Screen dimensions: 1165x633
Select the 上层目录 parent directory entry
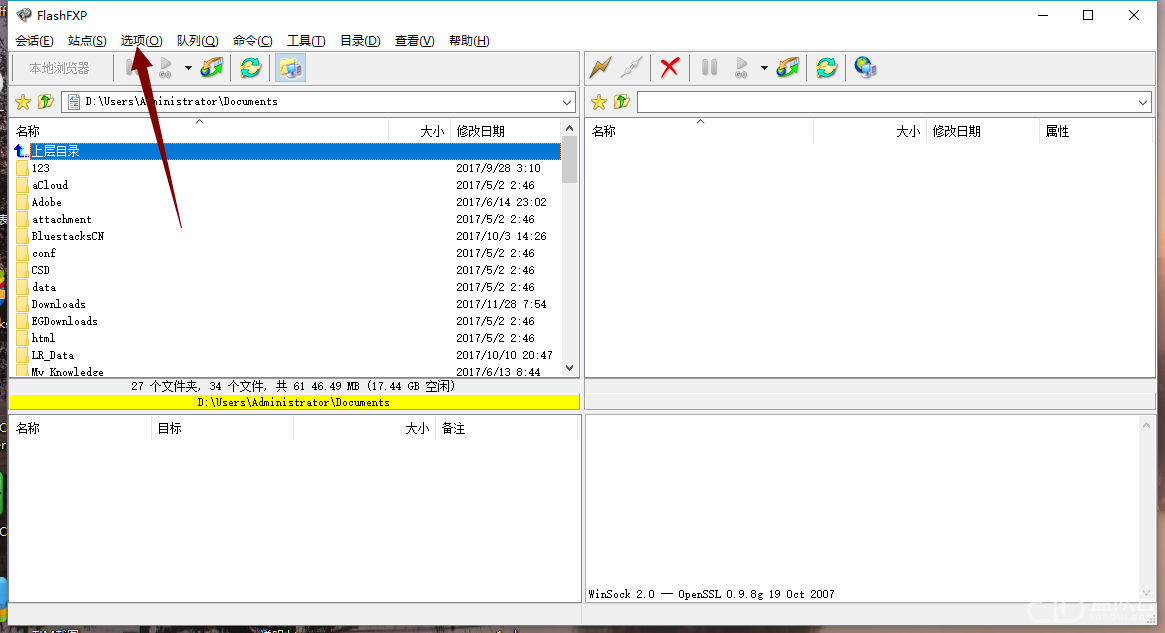coord(55,151)
